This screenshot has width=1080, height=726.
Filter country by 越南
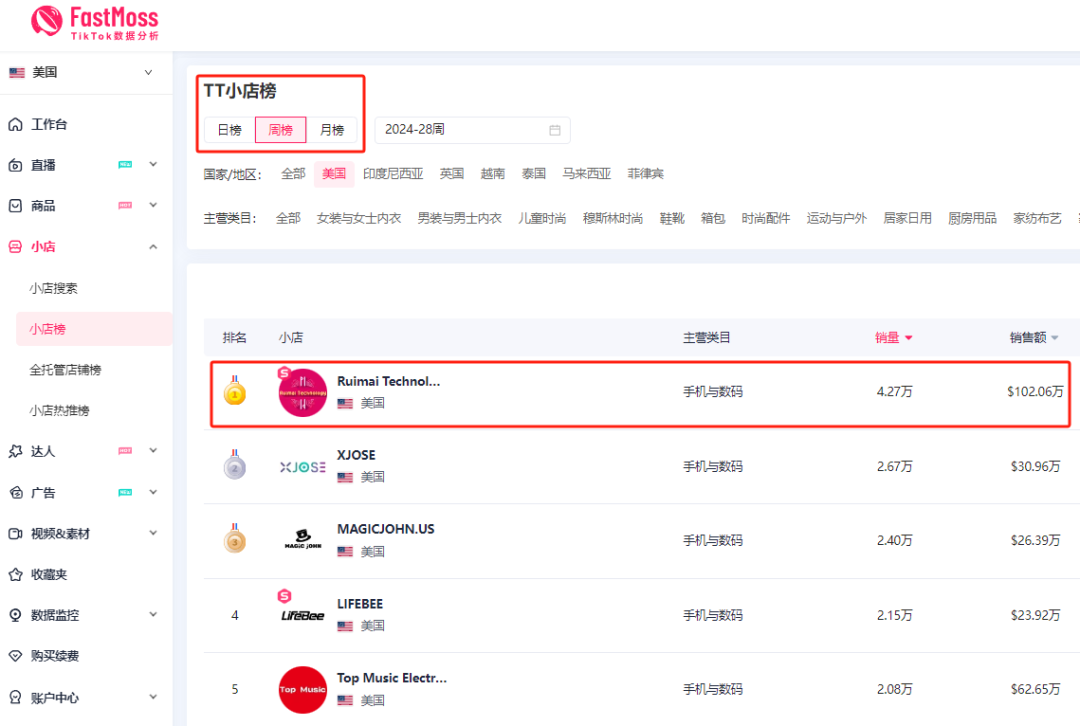492,174
